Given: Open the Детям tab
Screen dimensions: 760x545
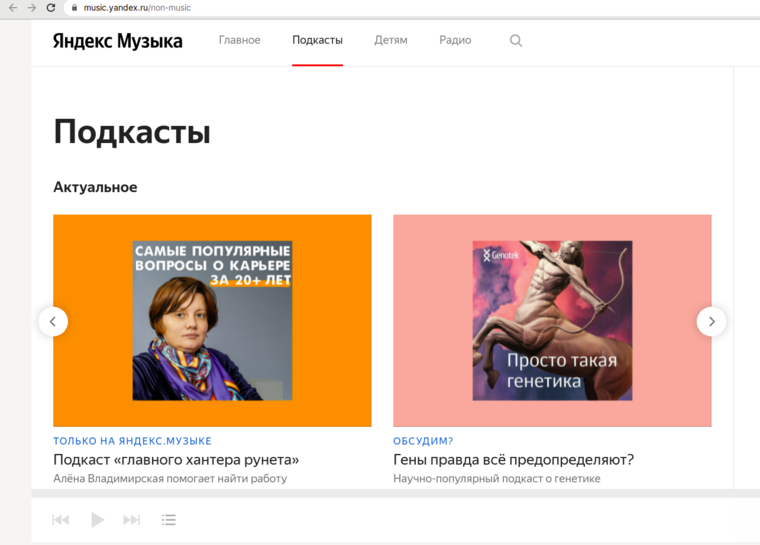Looking at the screenshot, I should tap(391, 40).
